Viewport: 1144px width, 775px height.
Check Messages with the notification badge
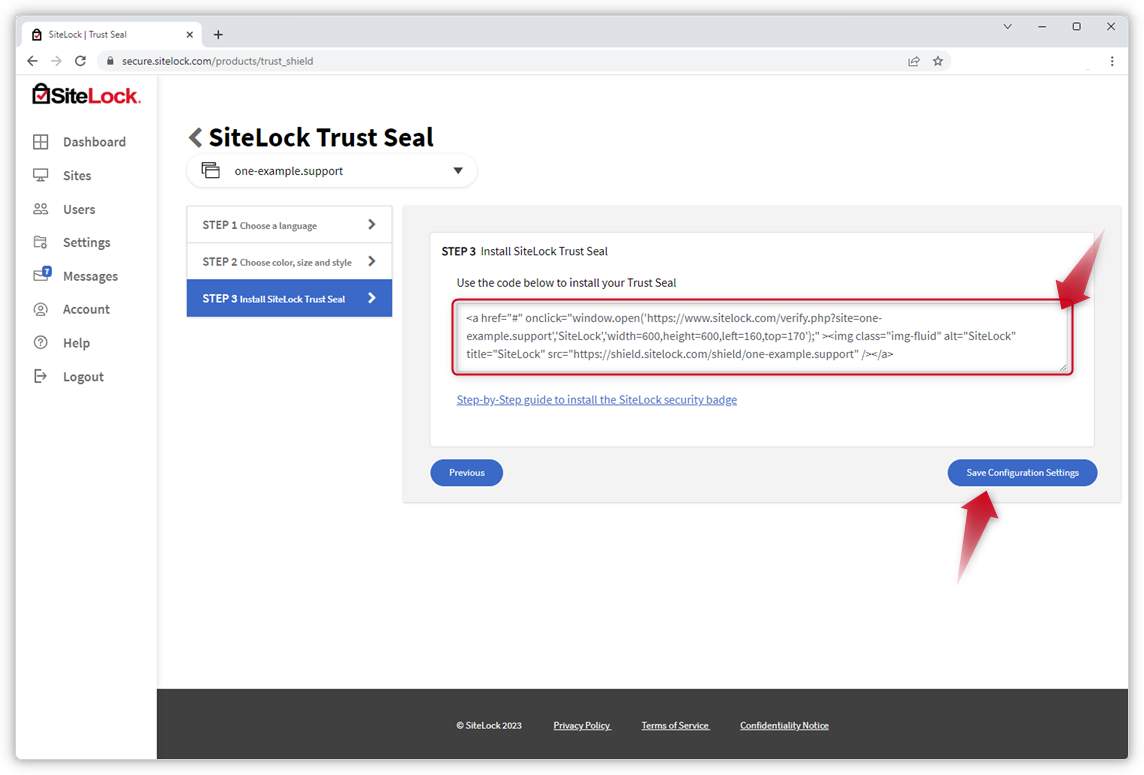click(91, 275)
